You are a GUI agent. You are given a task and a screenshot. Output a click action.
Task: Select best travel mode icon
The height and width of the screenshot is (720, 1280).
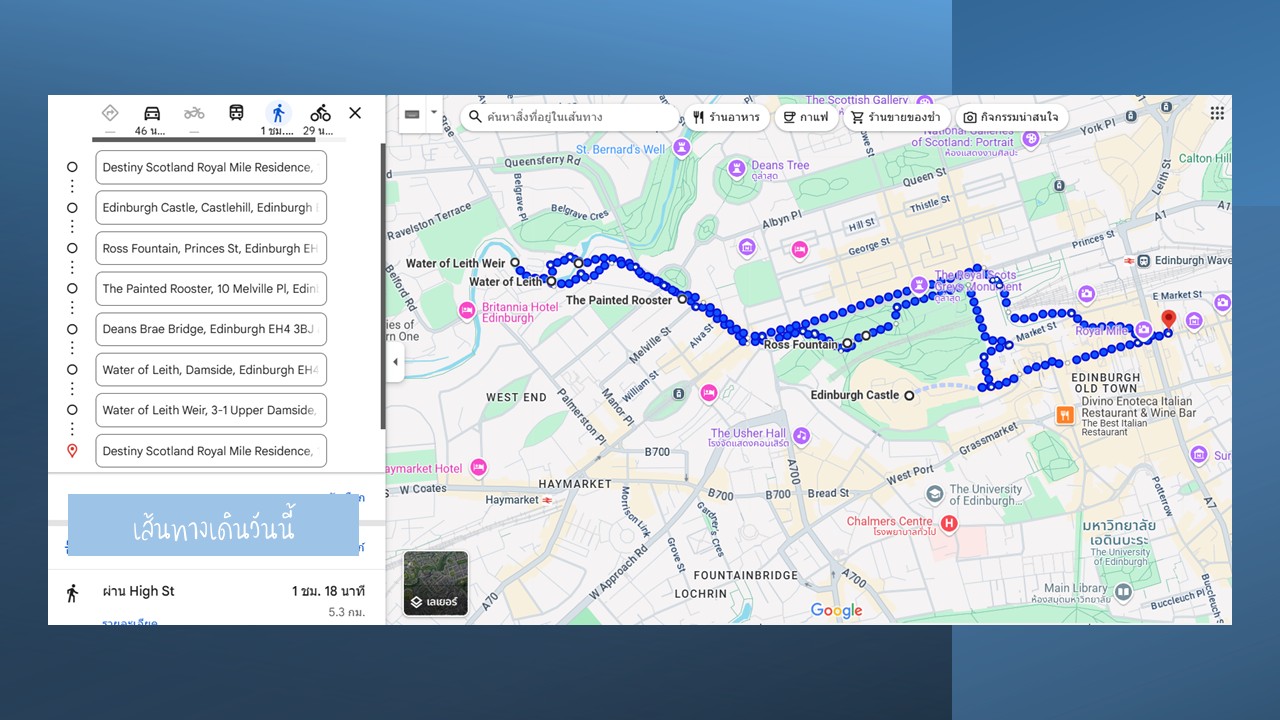point(110,113)
